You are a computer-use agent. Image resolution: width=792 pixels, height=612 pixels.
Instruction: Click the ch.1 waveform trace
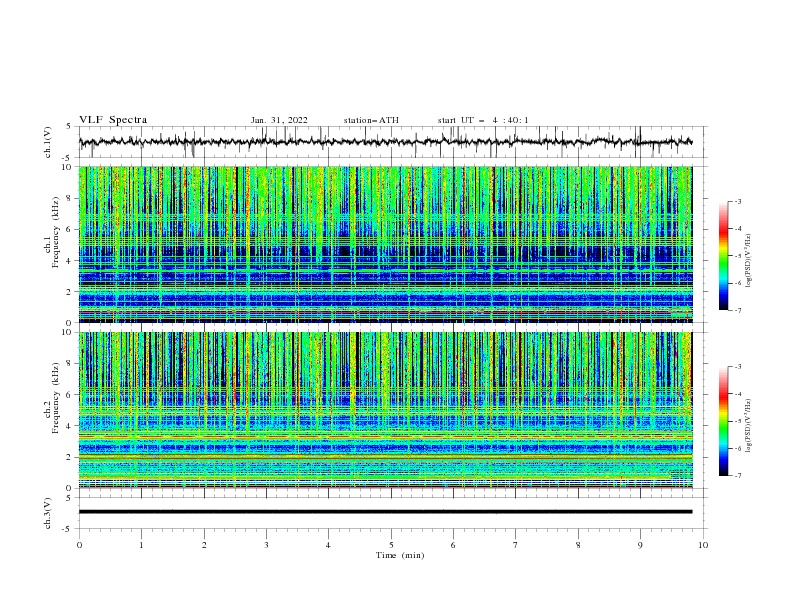point(385,142)
